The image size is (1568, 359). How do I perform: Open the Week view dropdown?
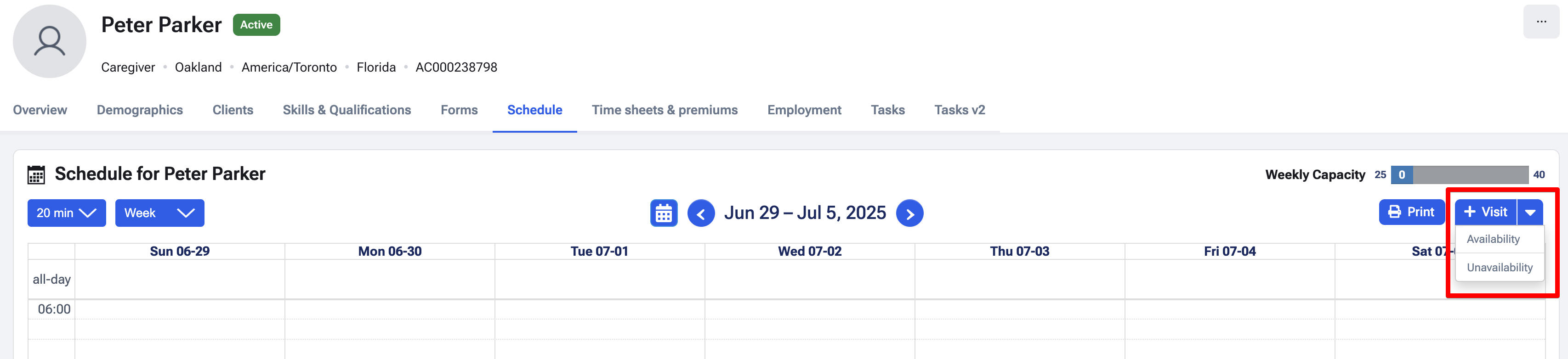159,213
